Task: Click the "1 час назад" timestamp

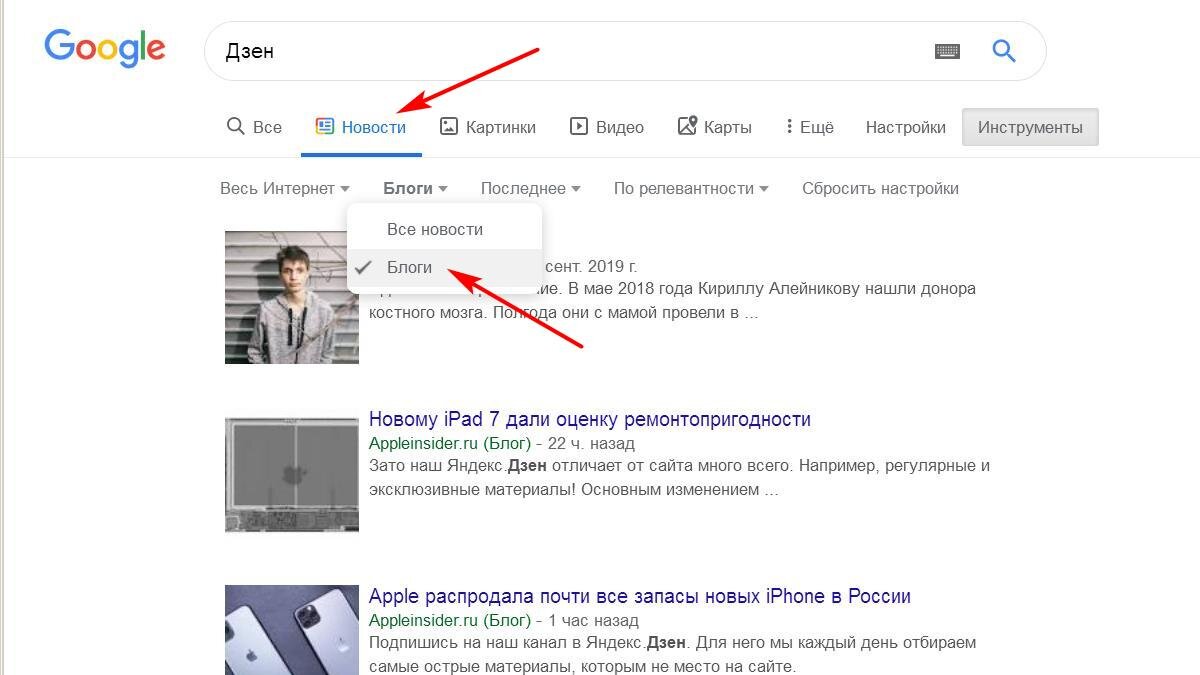Action: tap(593, 620)
